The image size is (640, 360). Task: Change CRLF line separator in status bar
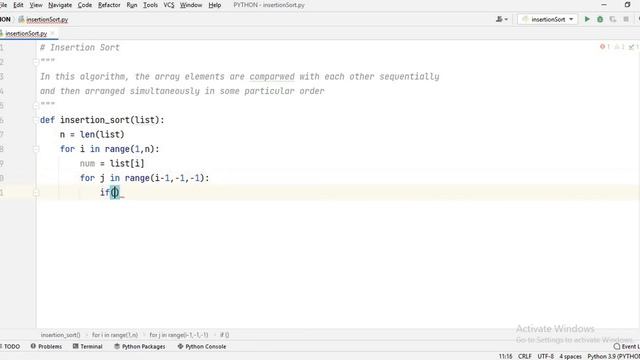524,356
